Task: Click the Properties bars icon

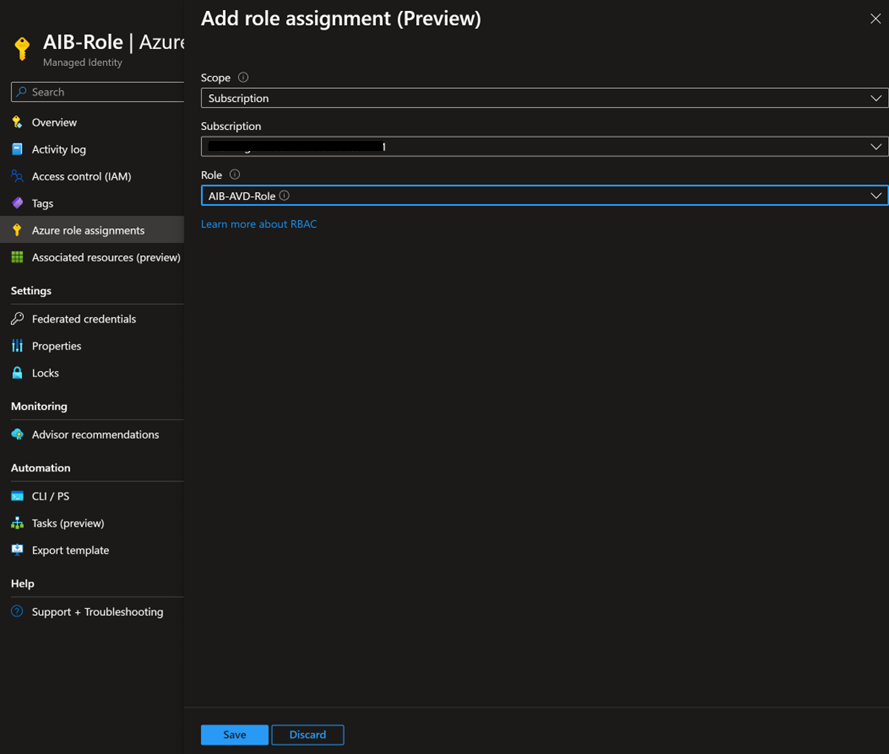Action: (17, 346)
